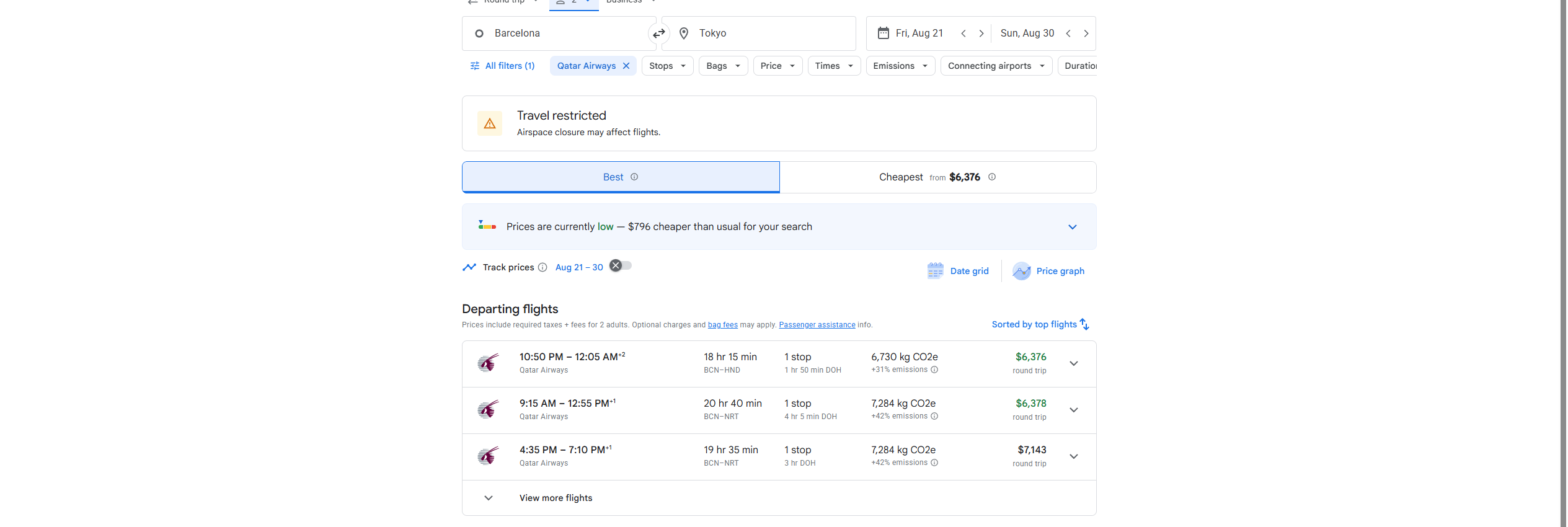
Task: Open Connecting airports filter dropdown
Action: [996, 66]
